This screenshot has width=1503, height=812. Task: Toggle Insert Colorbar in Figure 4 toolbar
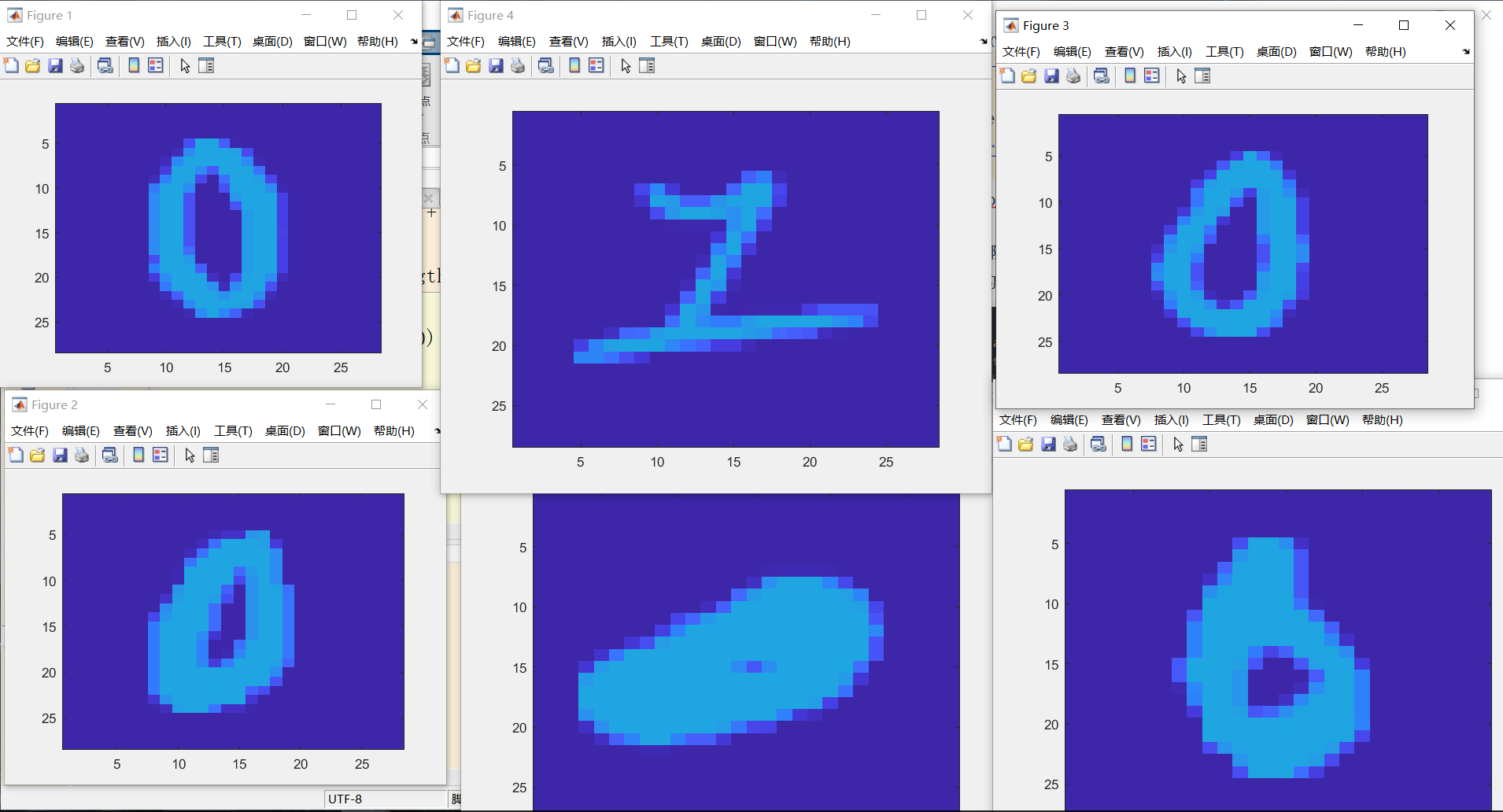coord(574,65)
